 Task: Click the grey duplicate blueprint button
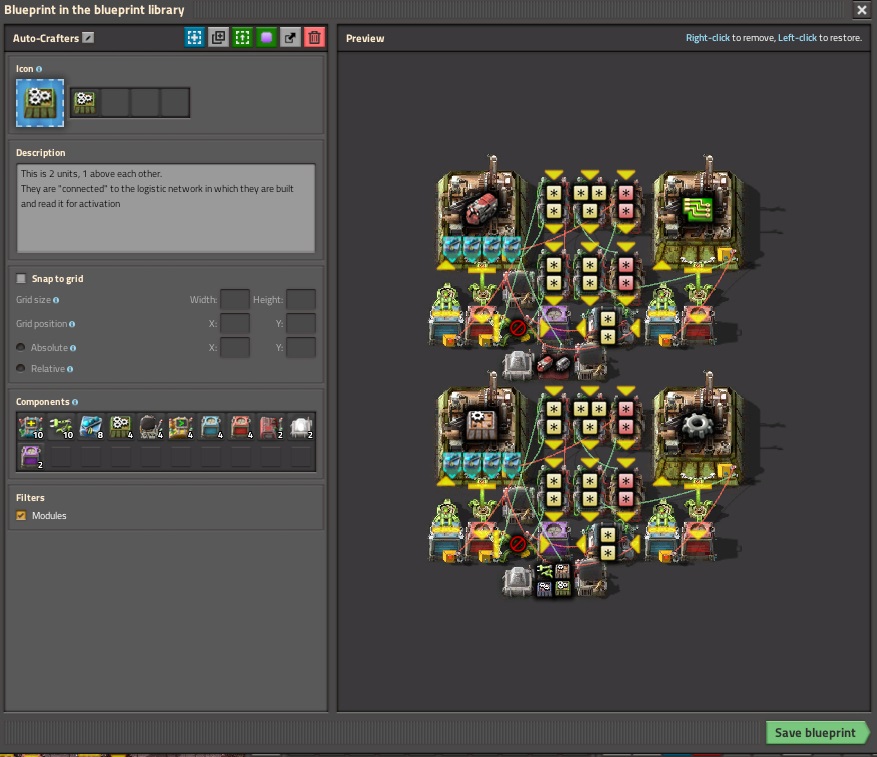218,37
